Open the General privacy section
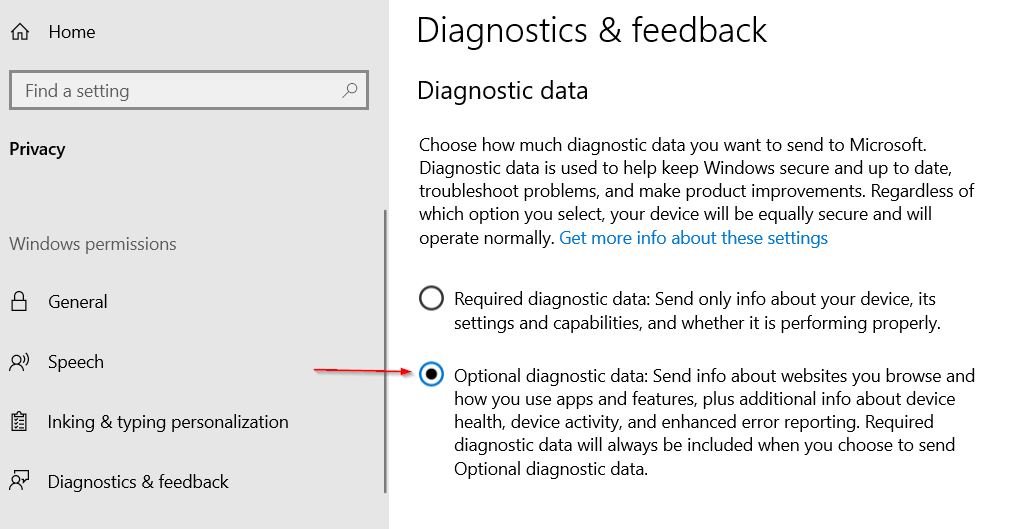 78,302
